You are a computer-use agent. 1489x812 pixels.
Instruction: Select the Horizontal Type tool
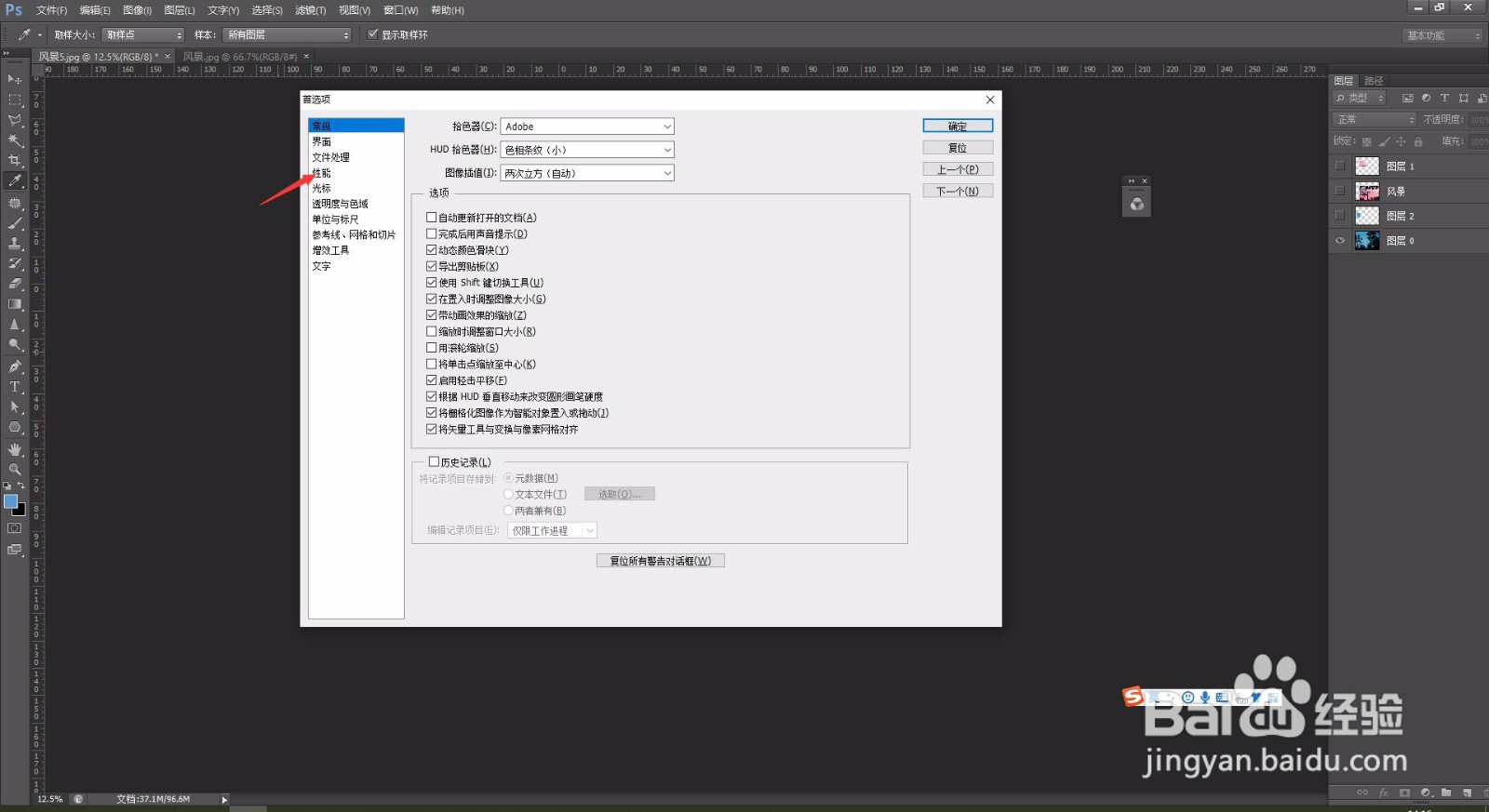[x=15, y=387]
